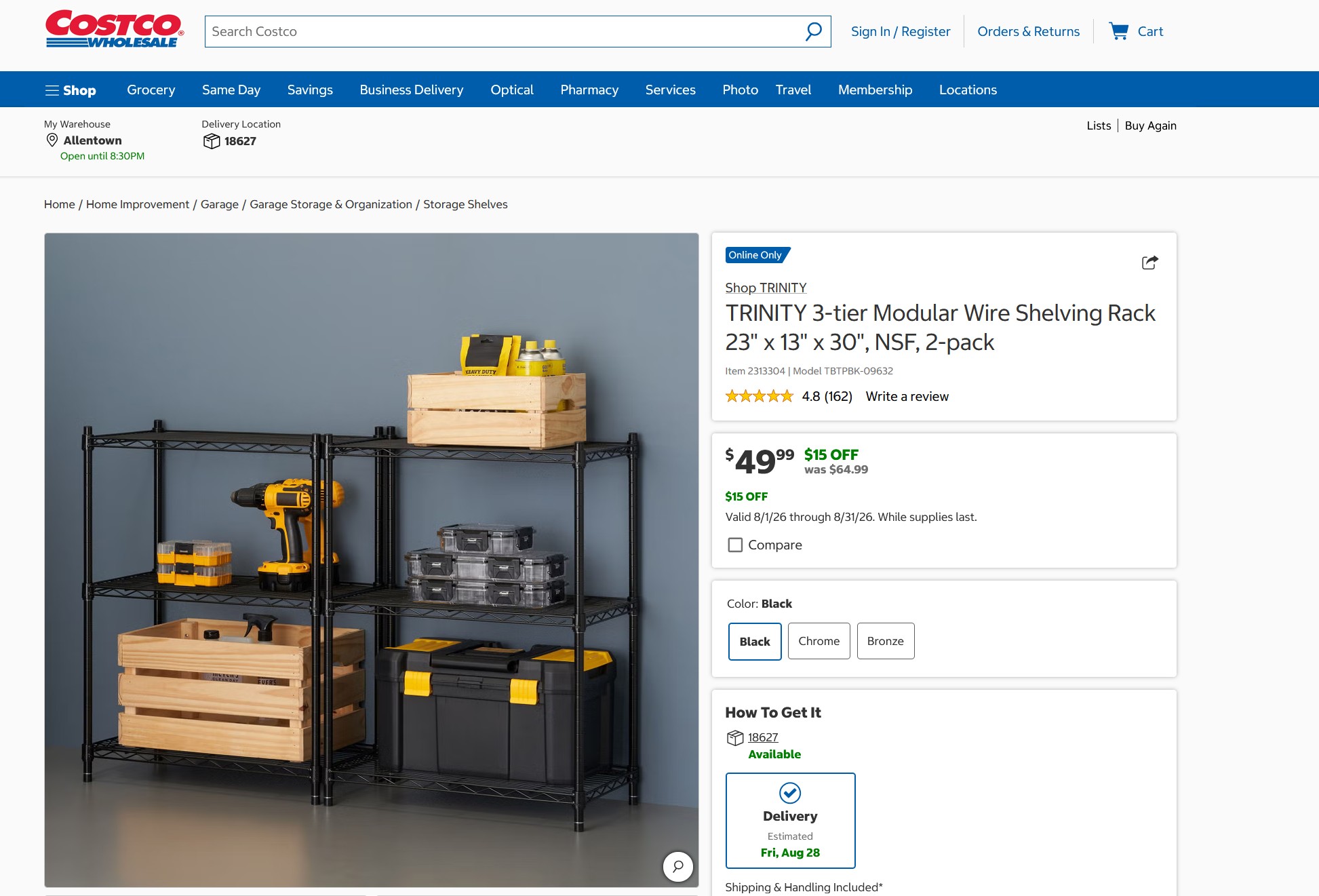1319x896 pixels.
Task: Click Sign In / Register link
Action: 901,31
